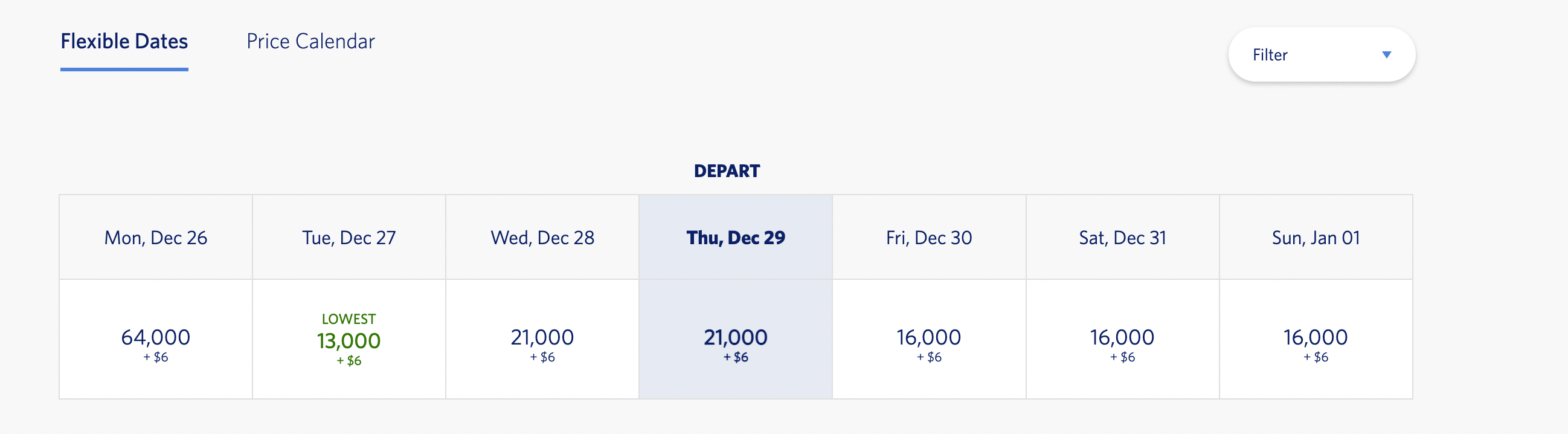Pick the Wed, Dec 28 departure date
The height and width of the screenshot is (434, 1568).
click(542, 238)
